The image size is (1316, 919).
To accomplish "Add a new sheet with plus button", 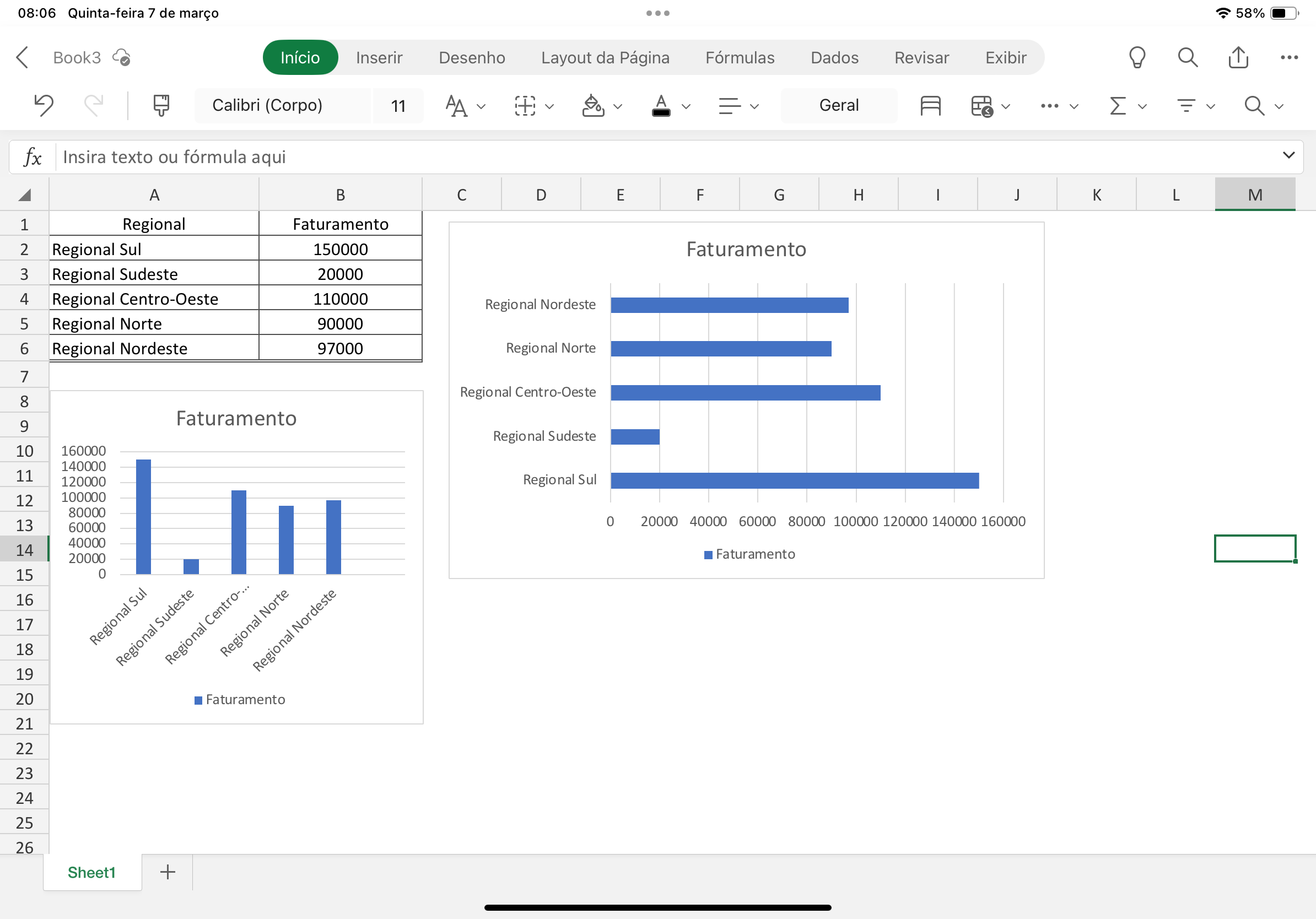I will click(x=167, y=872).
